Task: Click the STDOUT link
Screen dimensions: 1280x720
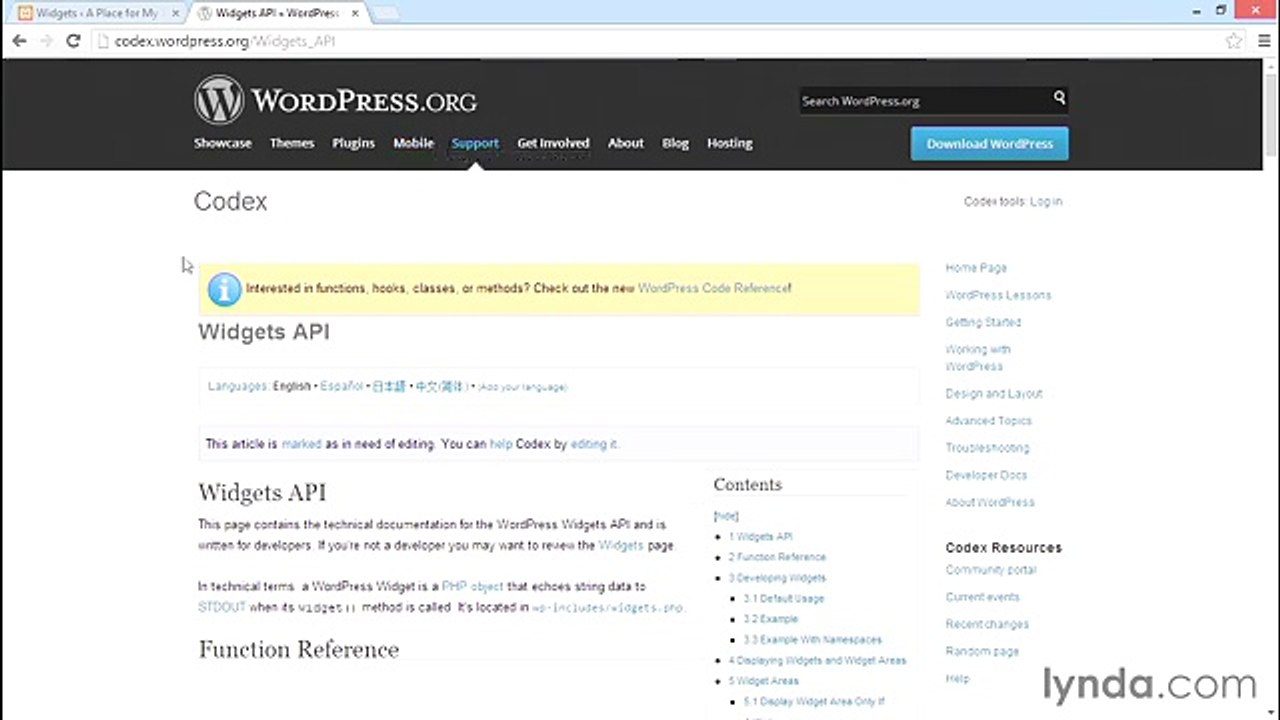Action: click(x=221, y=607)
